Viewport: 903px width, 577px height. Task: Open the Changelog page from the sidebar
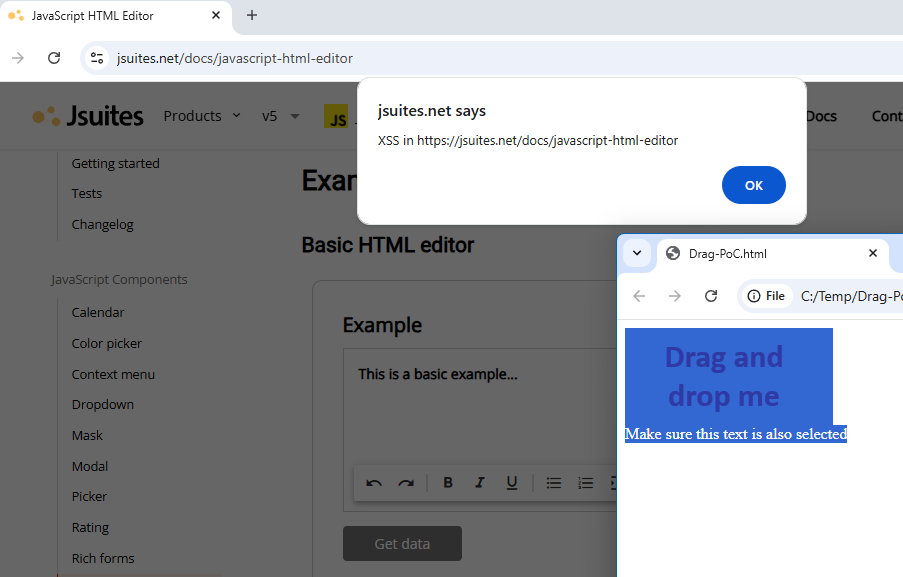coord(102,224)
